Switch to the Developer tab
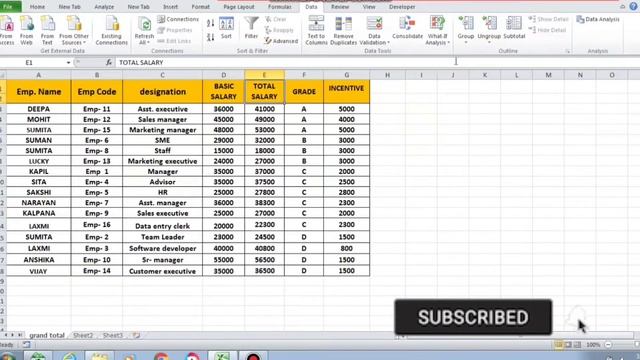 (x=402, y=7)
